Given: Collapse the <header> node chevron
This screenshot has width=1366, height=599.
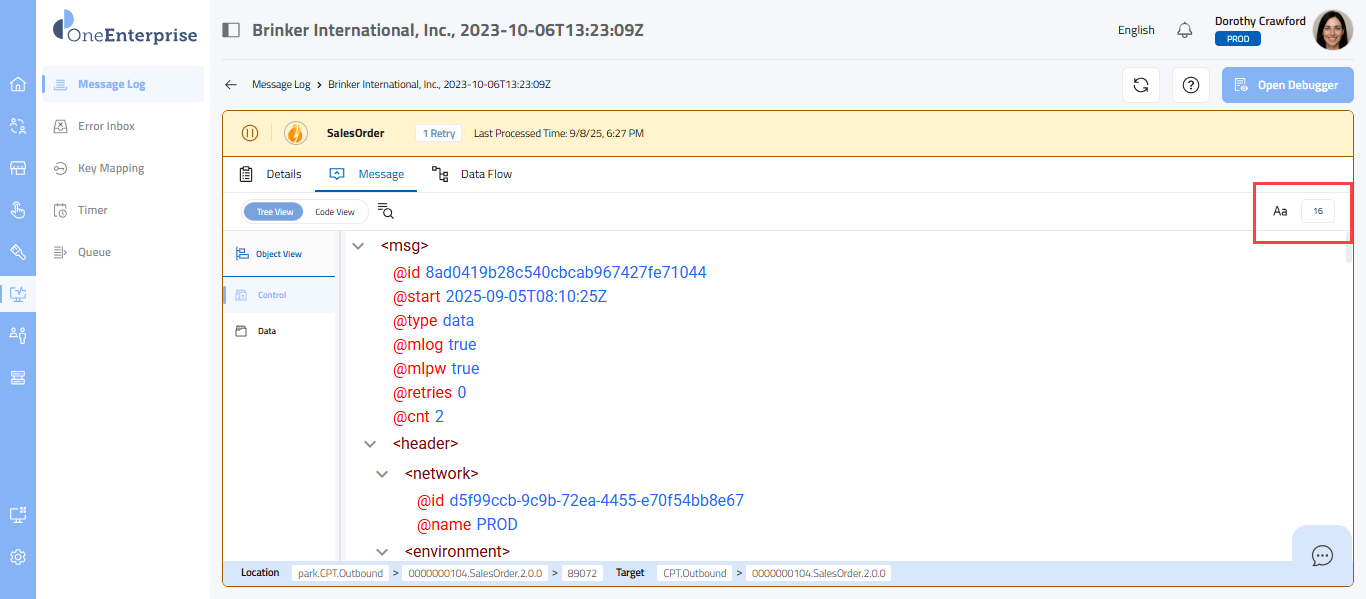Looking at the screenshot, I should click(370, 444).
